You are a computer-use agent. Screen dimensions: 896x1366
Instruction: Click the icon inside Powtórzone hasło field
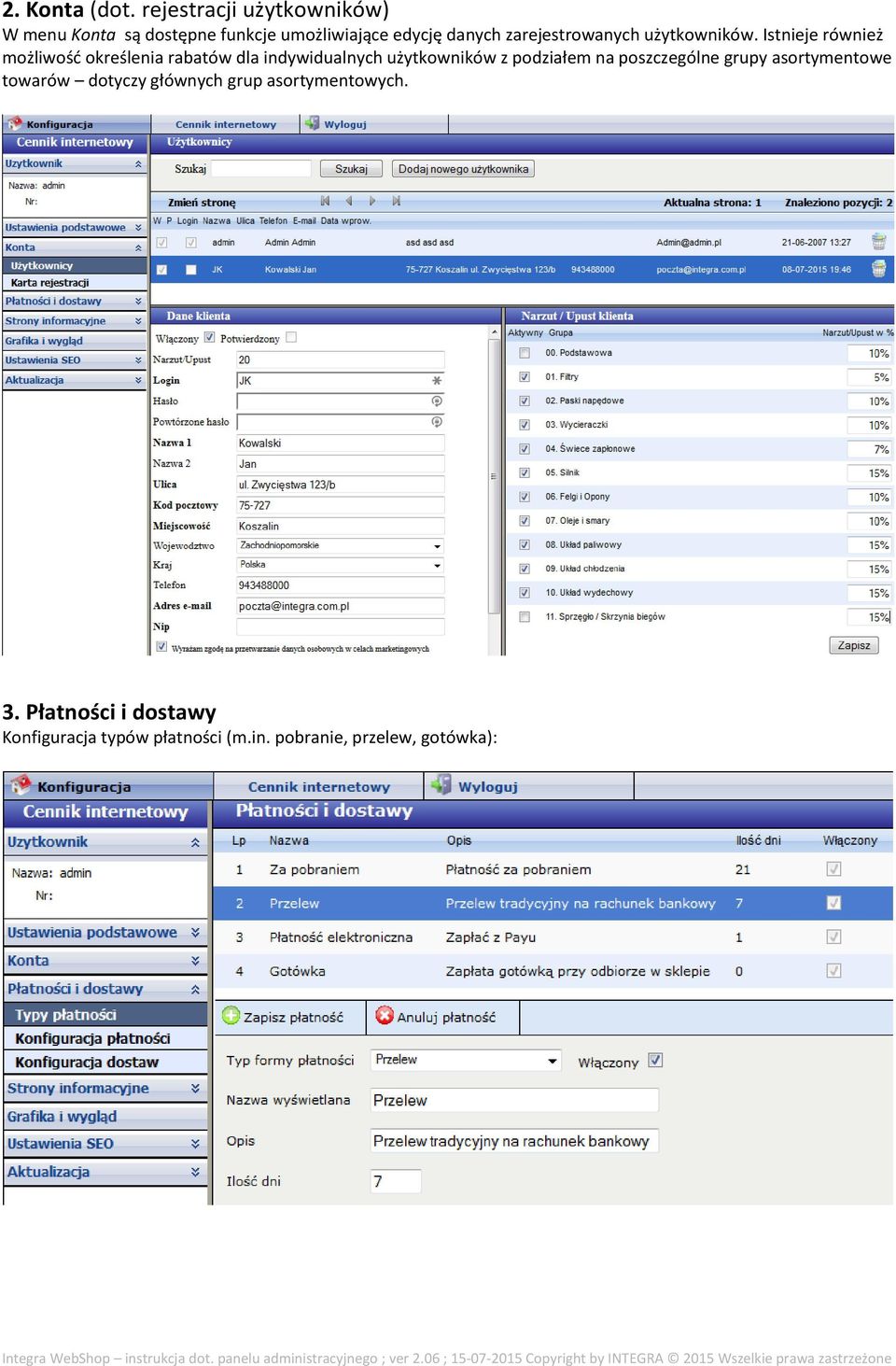click(x=436, y=422)
